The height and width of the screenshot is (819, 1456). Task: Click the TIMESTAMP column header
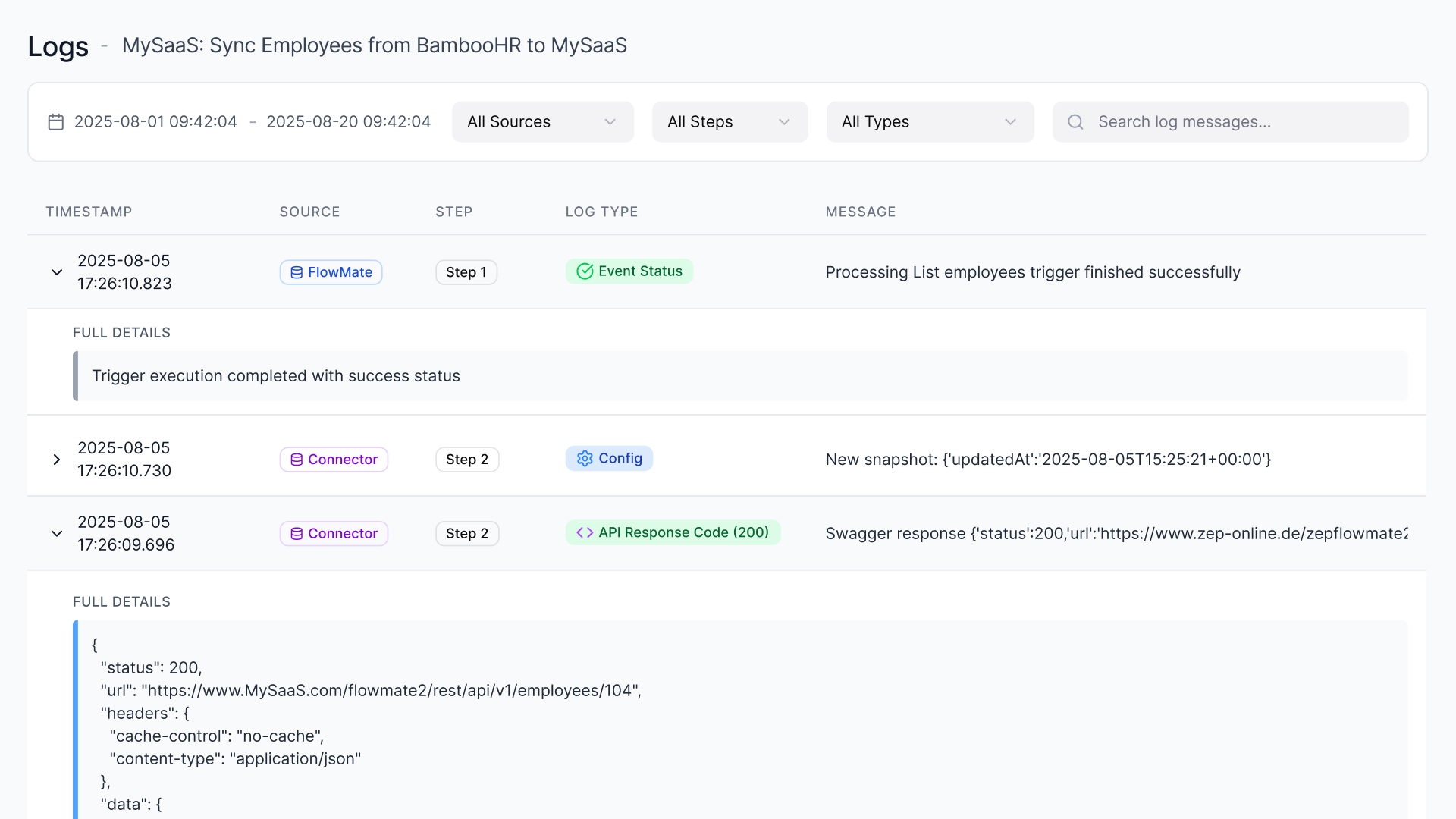pyautogui.click(x=89, y=212)
